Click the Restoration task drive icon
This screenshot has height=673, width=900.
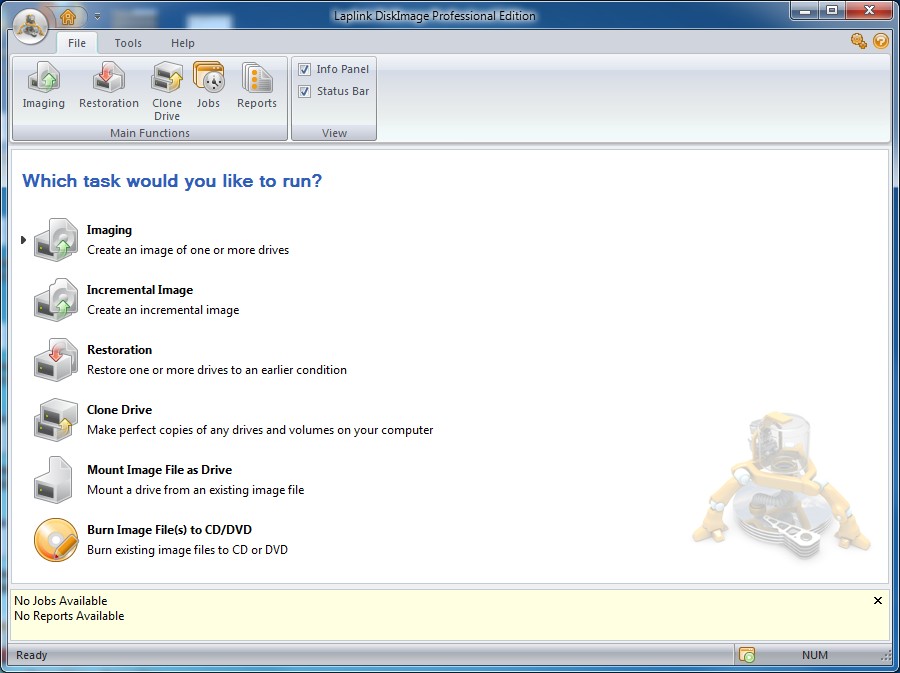[56, 360]
